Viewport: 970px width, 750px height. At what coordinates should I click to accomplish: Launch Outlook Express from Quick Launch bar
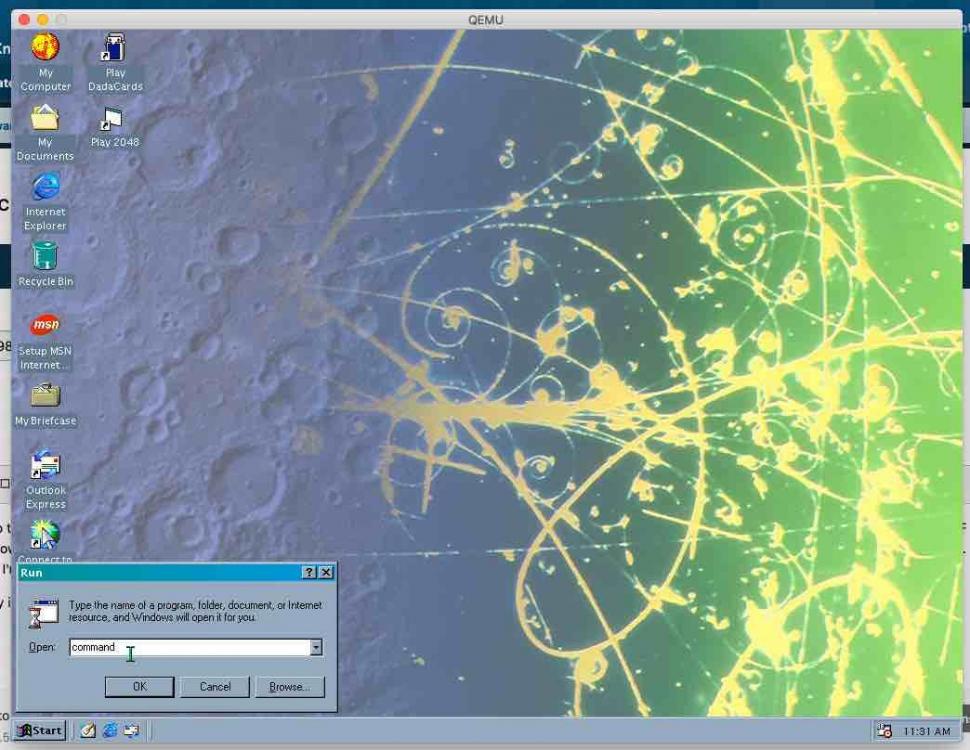point(131,731)
